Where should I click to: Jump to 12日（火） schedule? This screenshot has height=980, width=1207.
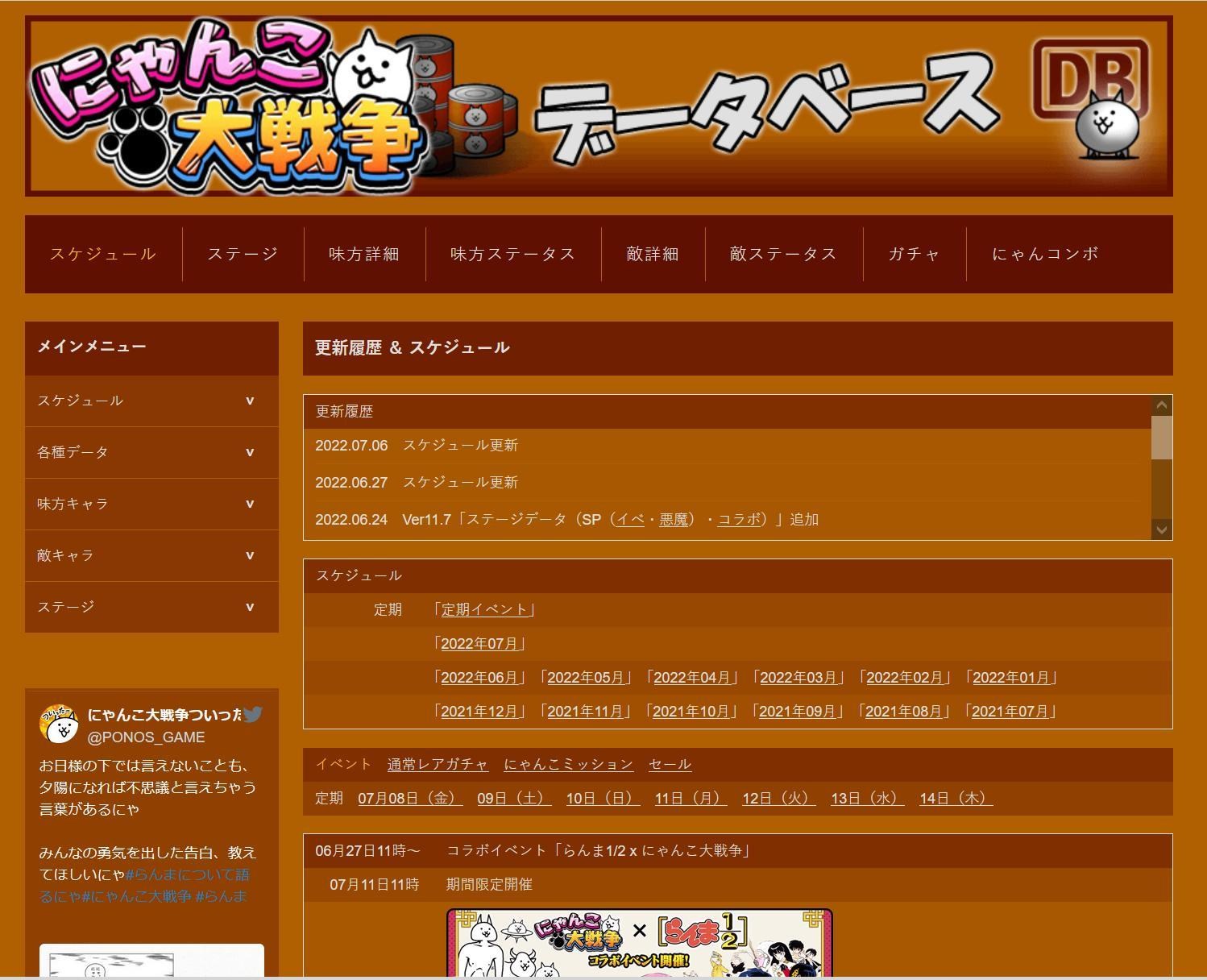[x=779, y=799]
